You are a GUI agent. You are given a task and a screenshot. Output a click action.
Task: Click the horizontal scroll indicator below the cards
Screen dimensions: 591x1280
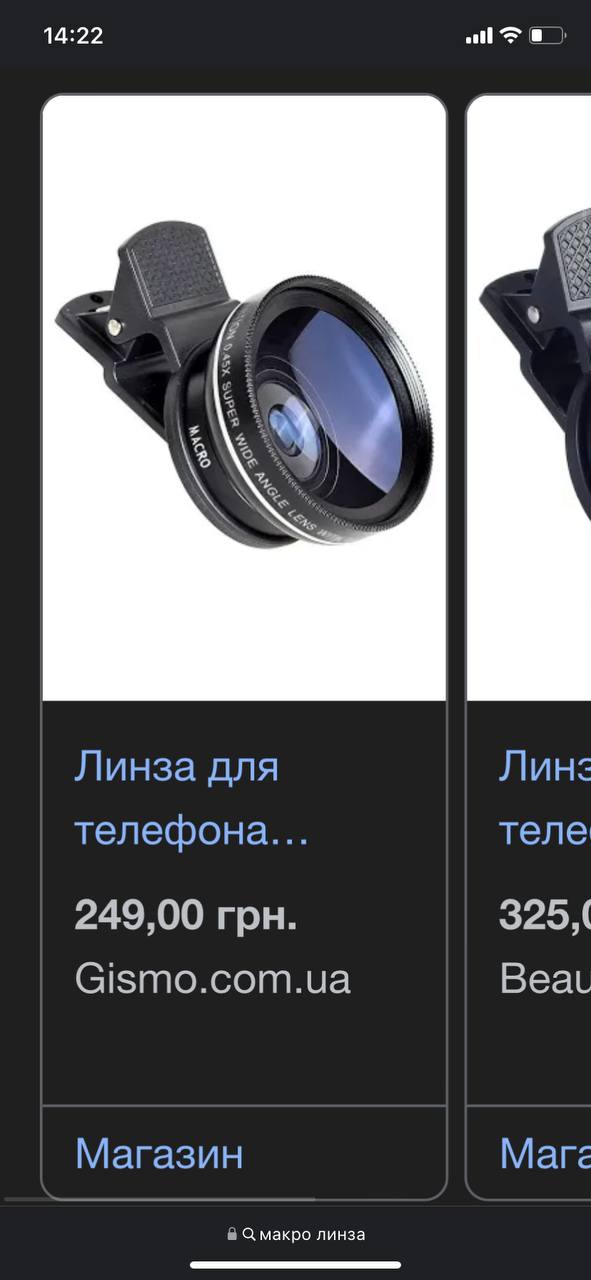[x=160, y=1198]
